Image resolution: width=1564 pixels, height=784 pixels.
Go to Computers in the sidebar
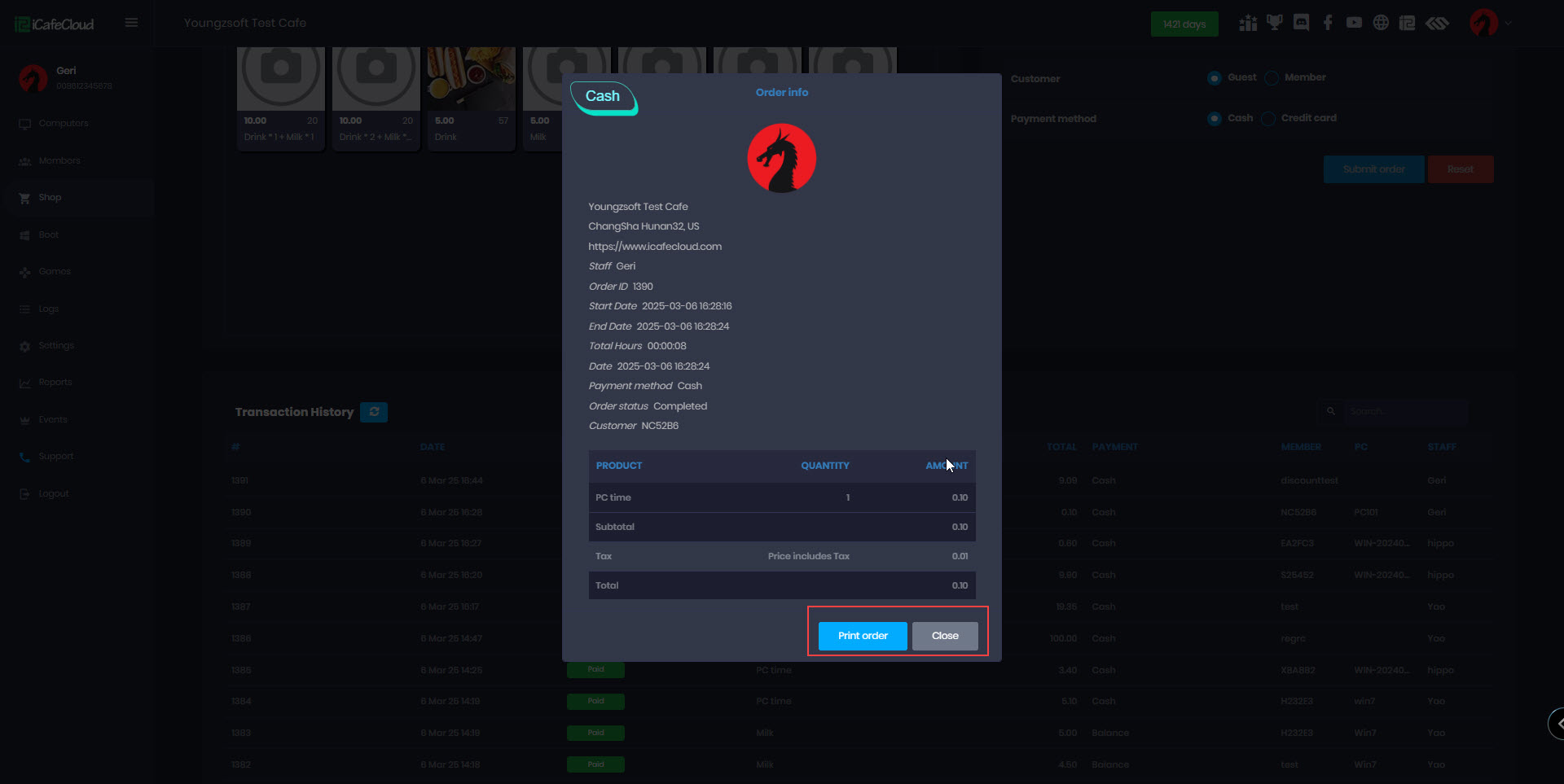point(63,124)
